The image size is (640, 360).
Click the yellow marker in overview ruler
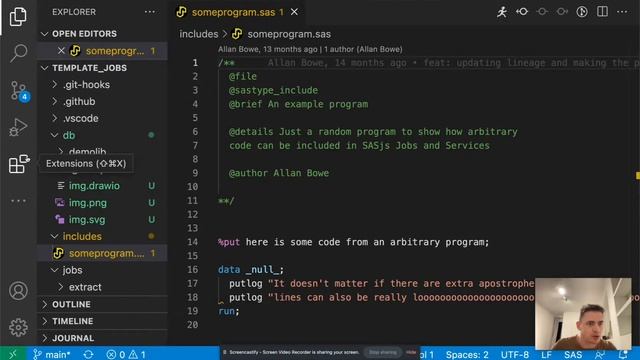(x=638, y=176)
